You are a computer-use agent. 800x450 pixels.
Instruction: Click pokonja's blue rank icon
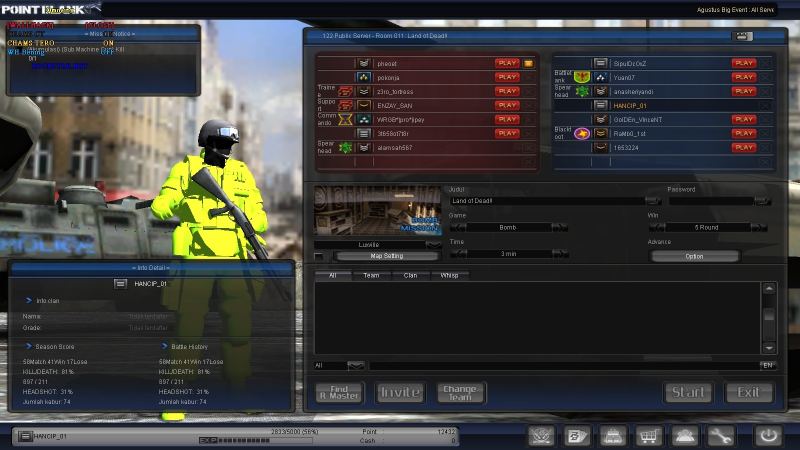pos(363,78)
